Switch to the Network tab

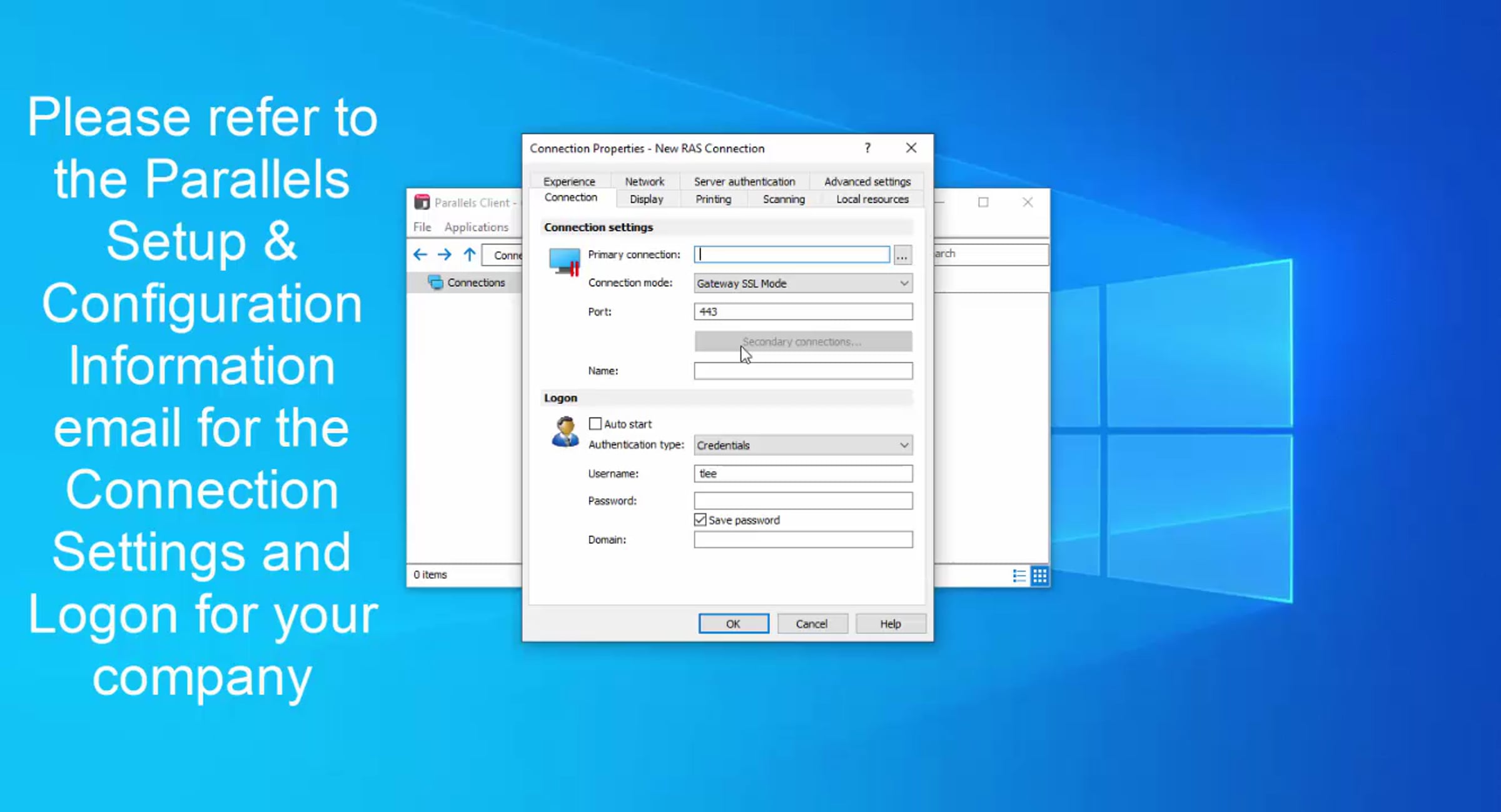[644, 181]
